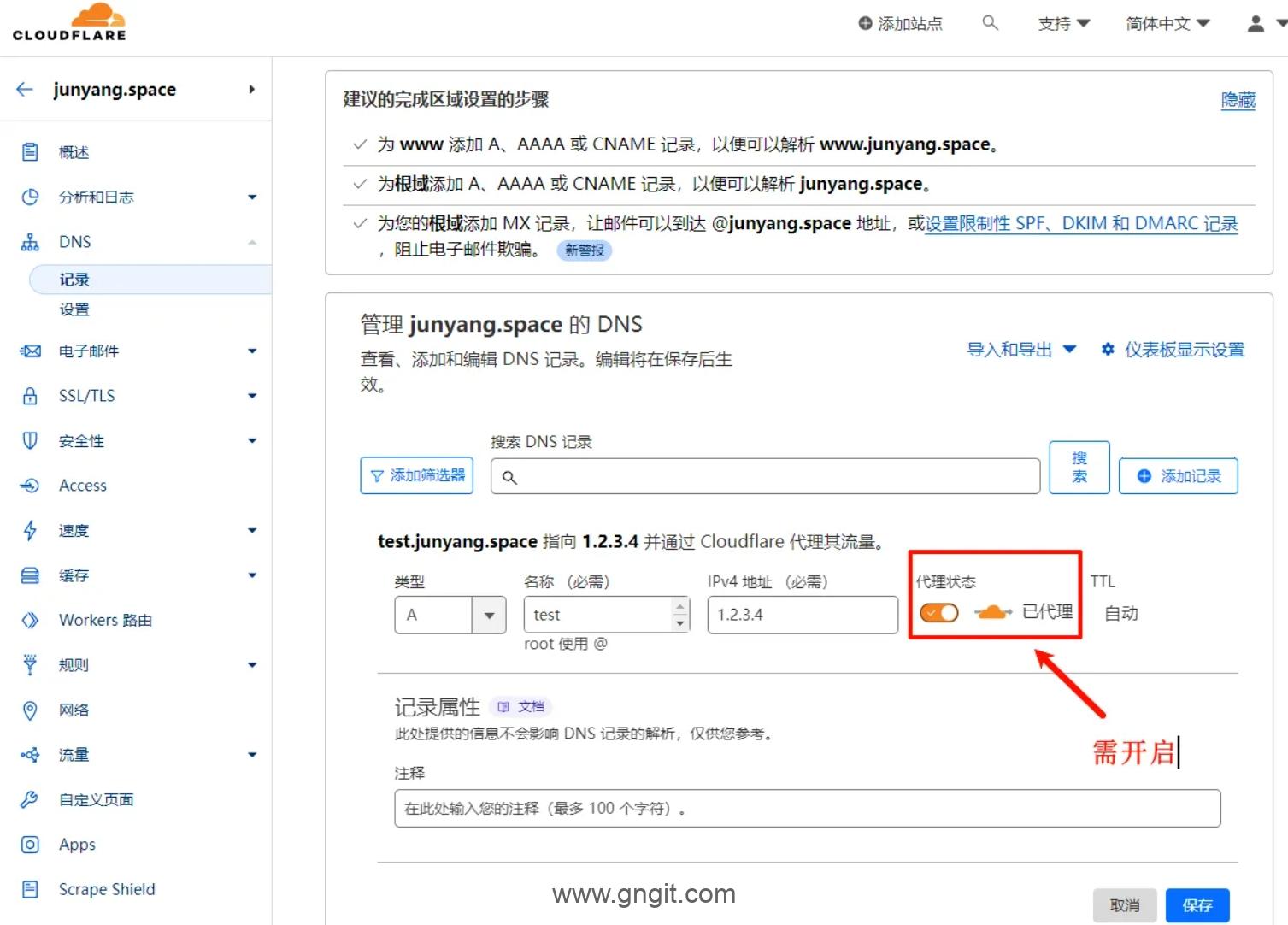Click the 注释 comment input field
1288x925 pixels.
[x=808, y=808]
